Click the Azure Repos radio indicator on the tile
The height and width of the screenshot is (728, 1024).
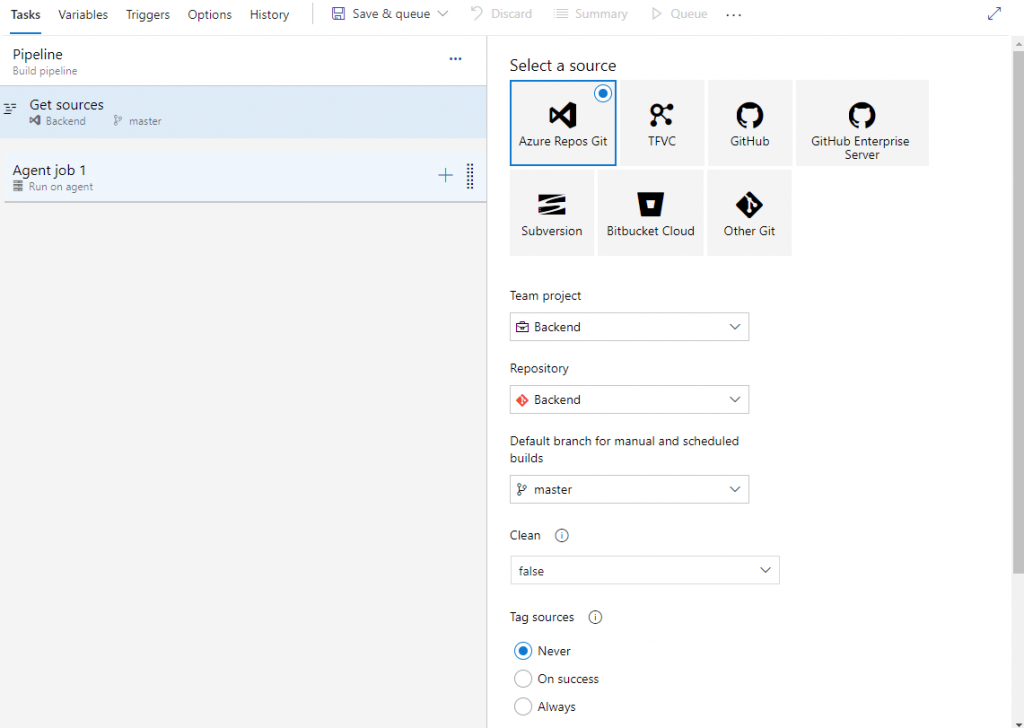(603, 93)
